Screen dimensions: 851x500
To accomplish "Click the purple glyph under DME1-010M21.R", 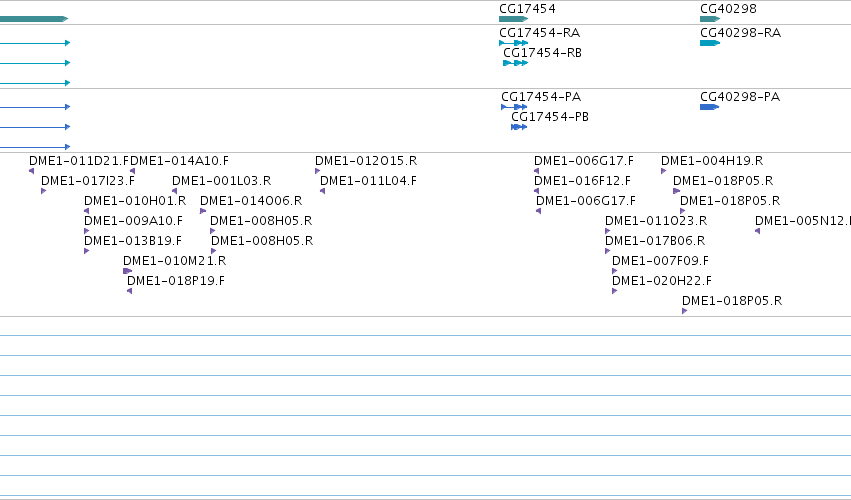I will point(128,271).
